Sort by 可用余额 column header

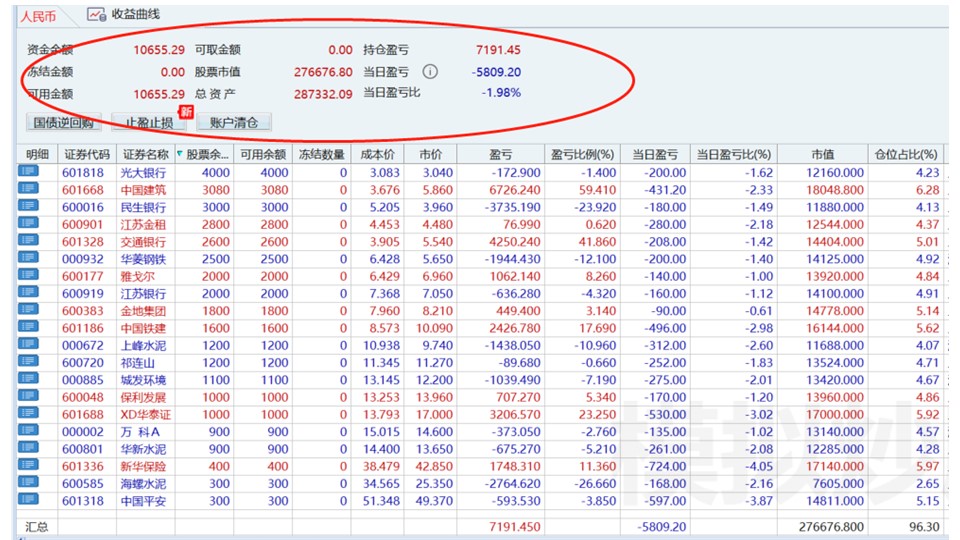(263, 154)
